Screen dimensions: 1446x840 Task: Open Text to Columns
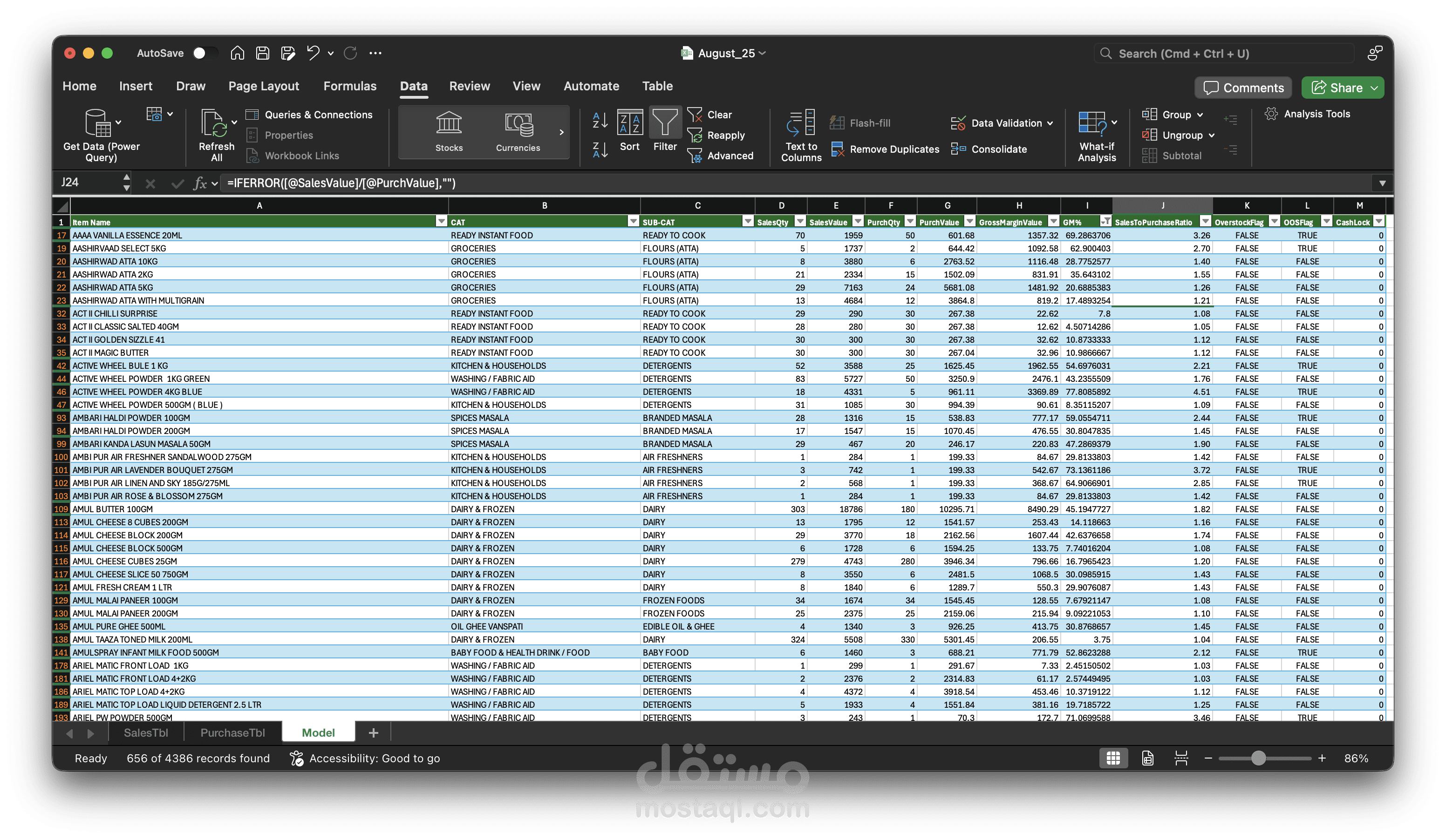pos(800,135)
